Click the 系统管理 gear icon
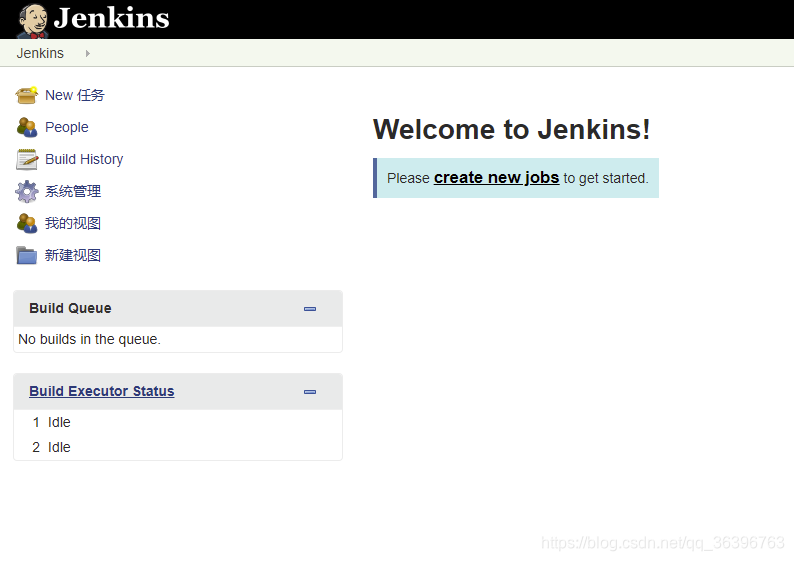Screen dimensions: 794x561 click(26, 191)
